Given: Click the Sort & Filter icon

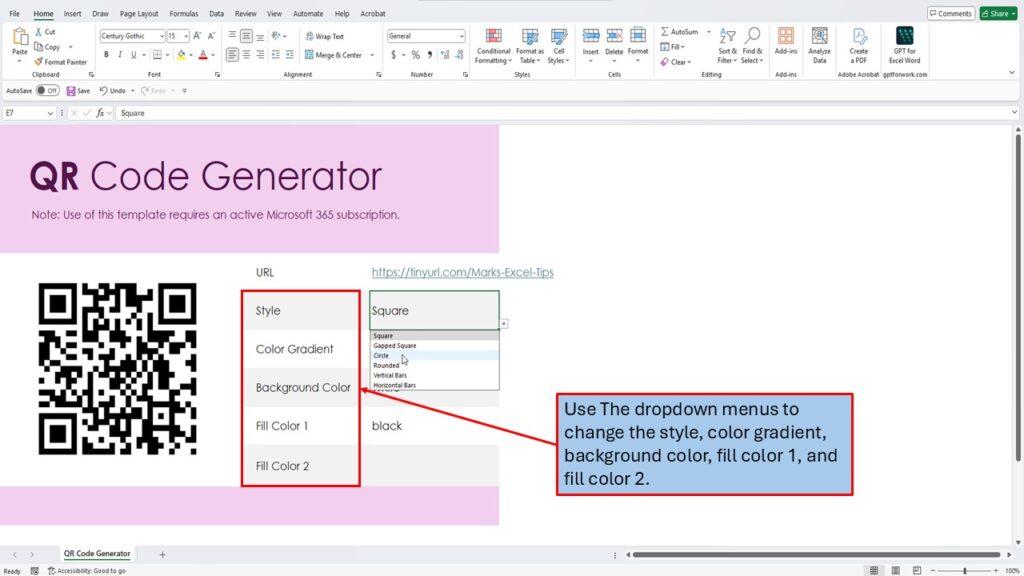Looking at the screenshot, I should point(727,45).
